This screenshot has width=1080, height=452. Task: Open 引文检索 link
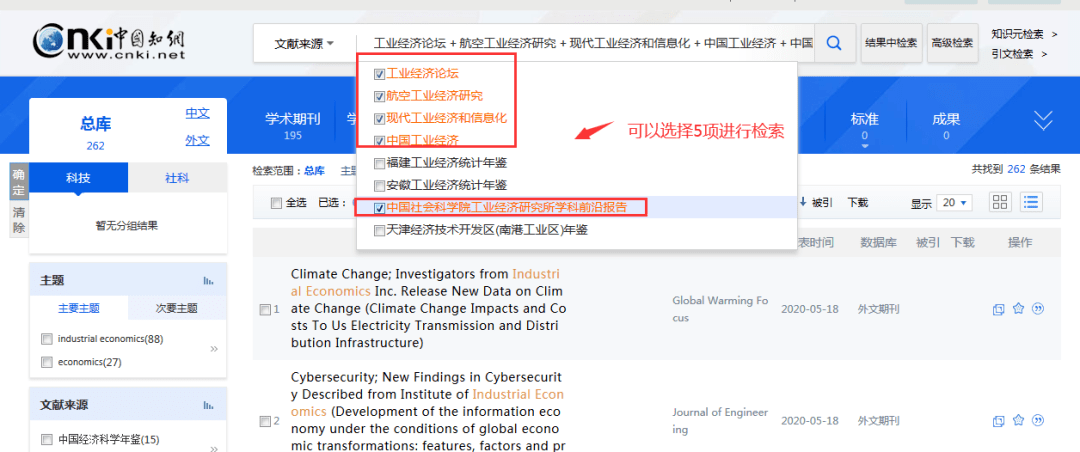(x=1019, y=54)
